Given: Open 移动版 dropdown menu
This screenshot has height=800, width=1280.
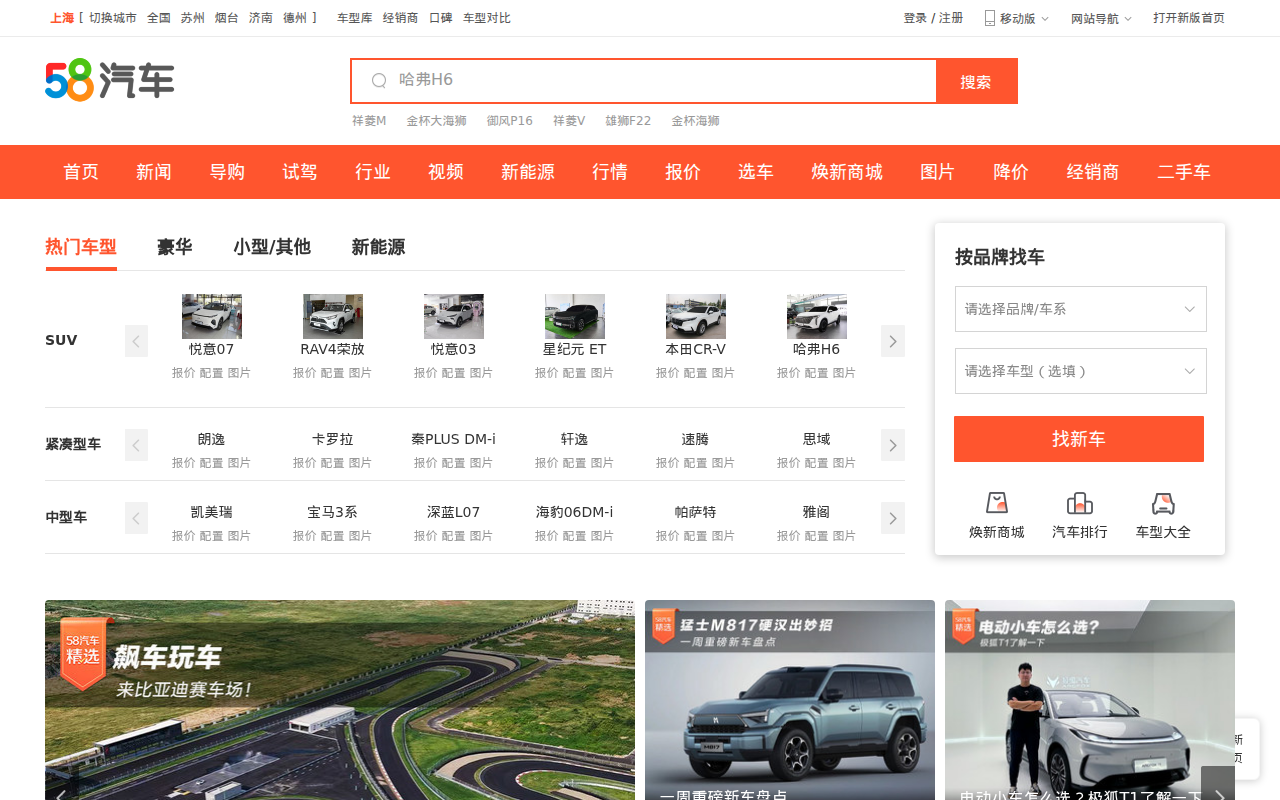Looking at the screenshot, I should (x=1018, y=18).
